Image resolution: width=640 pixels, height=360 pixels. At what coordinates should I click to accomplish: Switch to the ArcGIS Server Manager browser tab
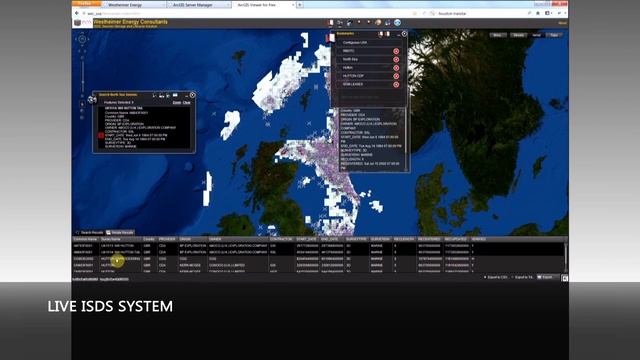tap(199, 5)
